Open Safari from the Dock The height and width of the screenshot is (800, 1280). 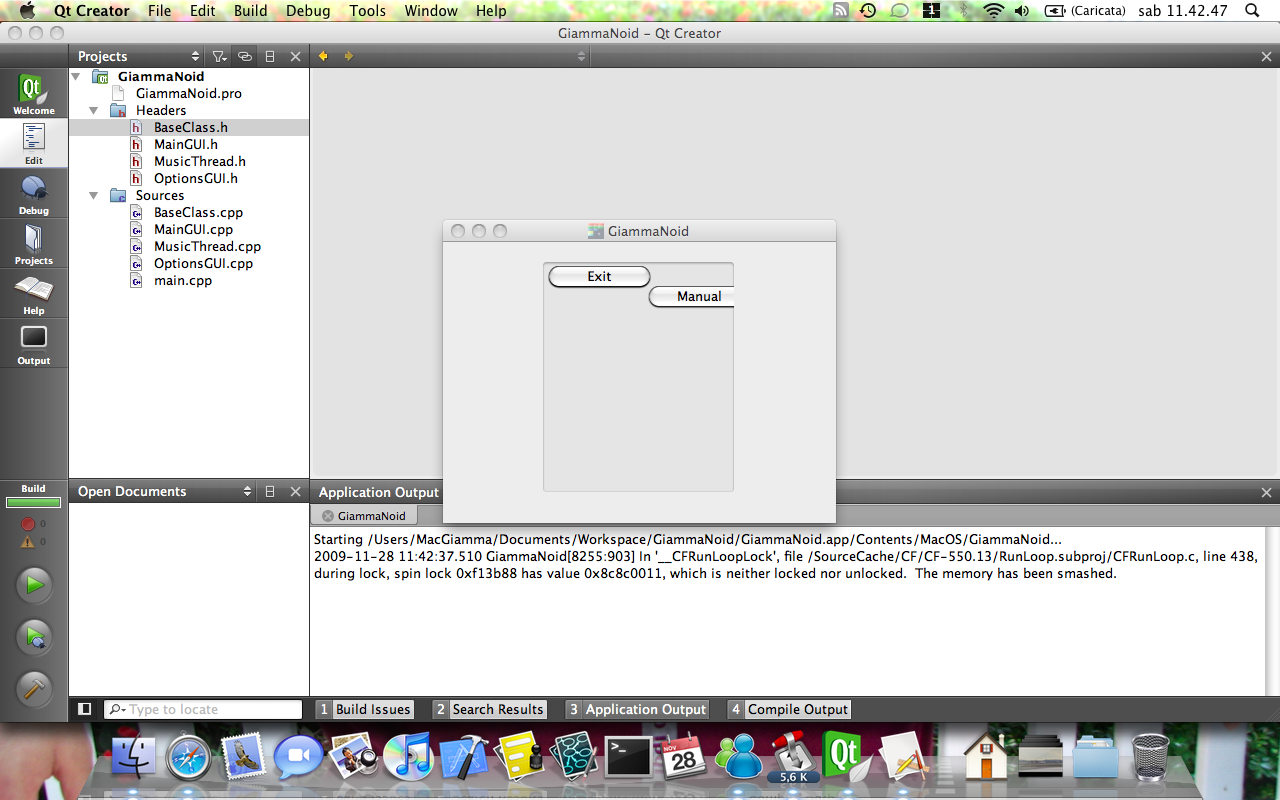point(189,758)
